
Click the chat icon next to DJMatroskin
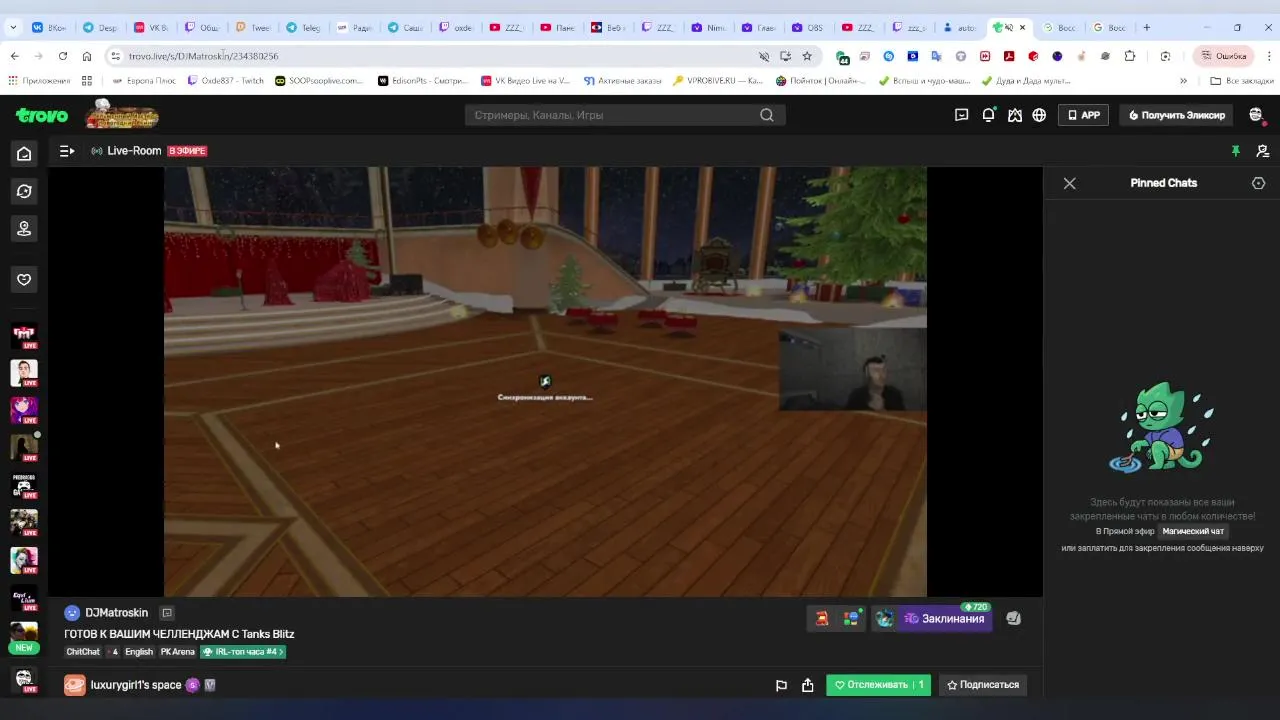(x=167, y=613)
